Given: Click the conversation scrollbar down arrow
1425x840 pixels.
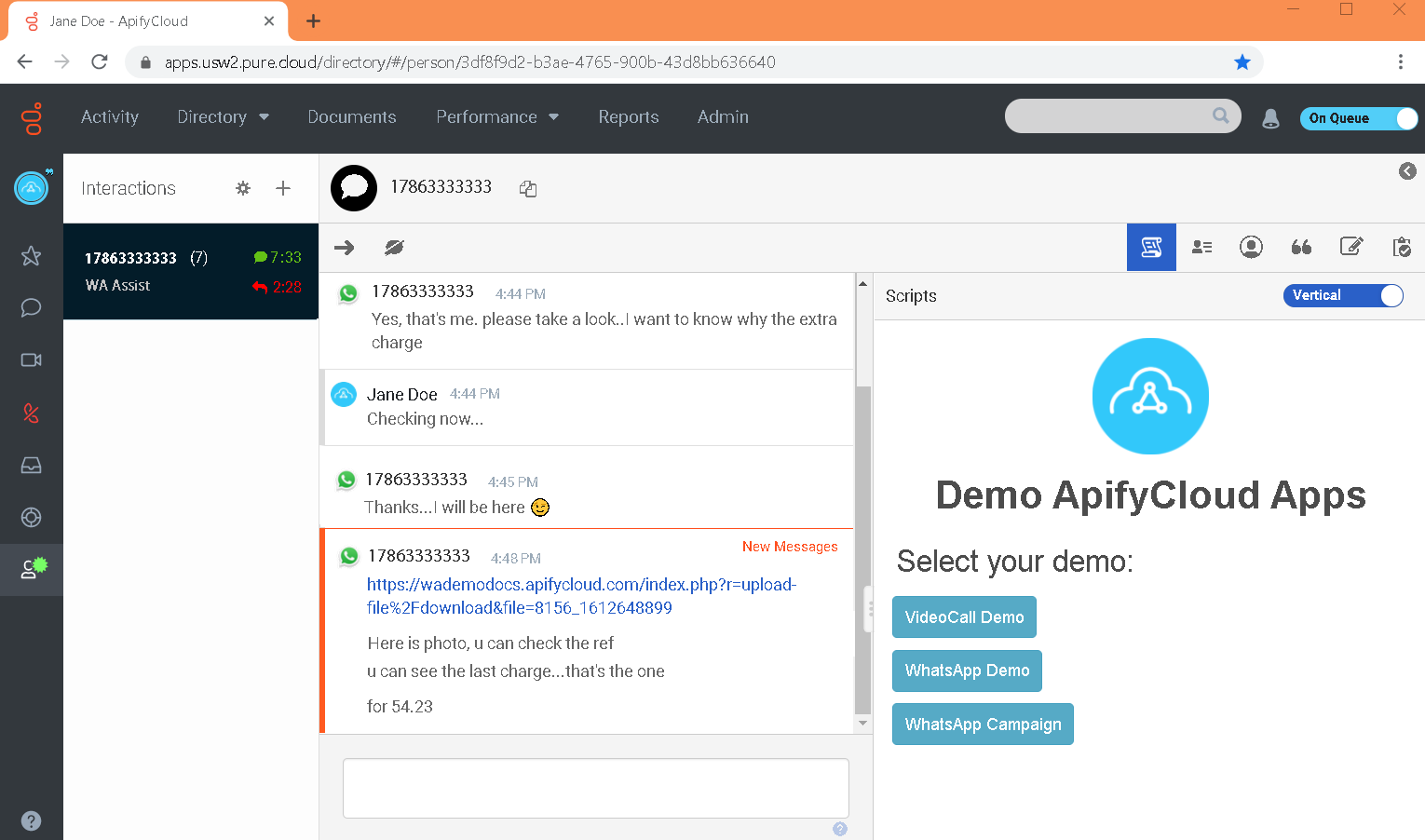Looking at the screenshot, I should click(x=862, y=723).
